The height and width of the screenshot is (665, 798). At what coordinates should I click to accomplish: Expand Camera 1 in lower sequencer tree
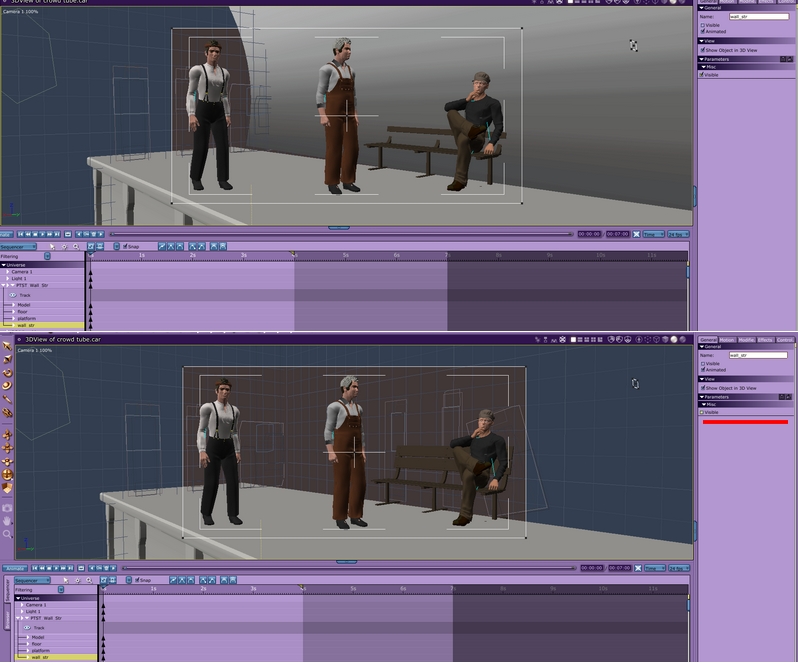pos(22,605)
